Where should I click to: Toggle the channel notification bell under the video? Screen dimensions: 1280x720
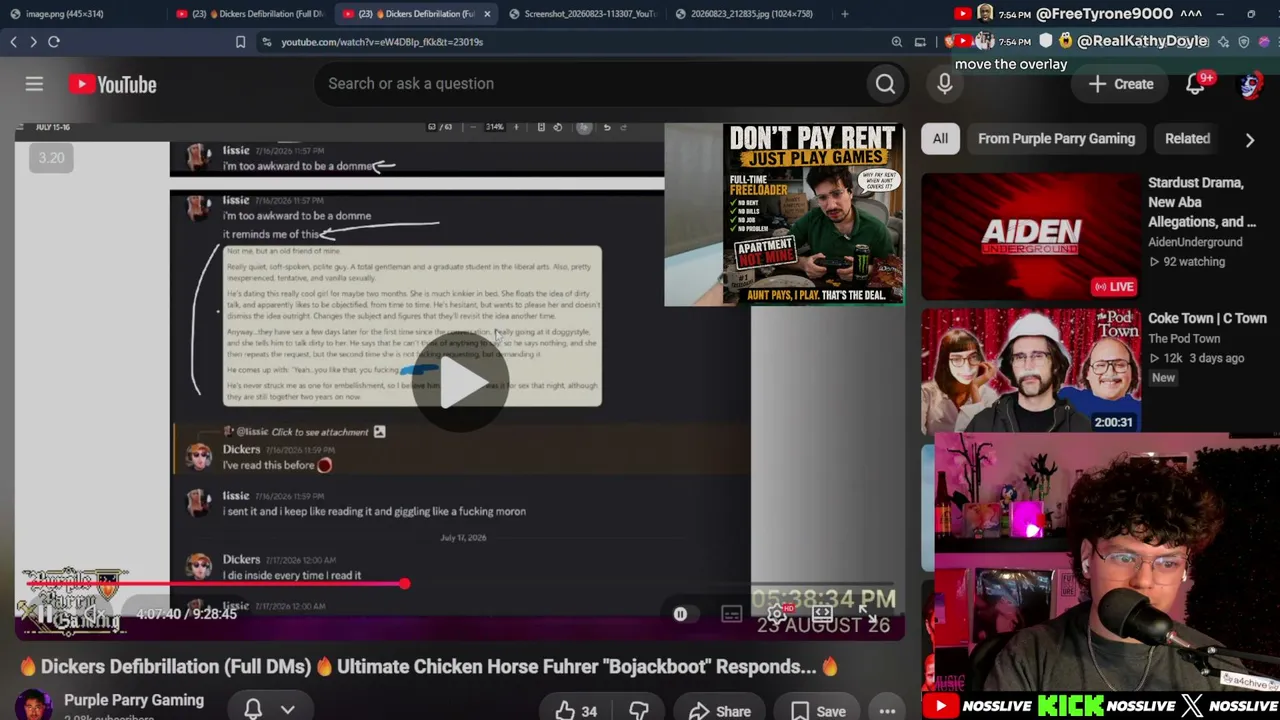253,709
